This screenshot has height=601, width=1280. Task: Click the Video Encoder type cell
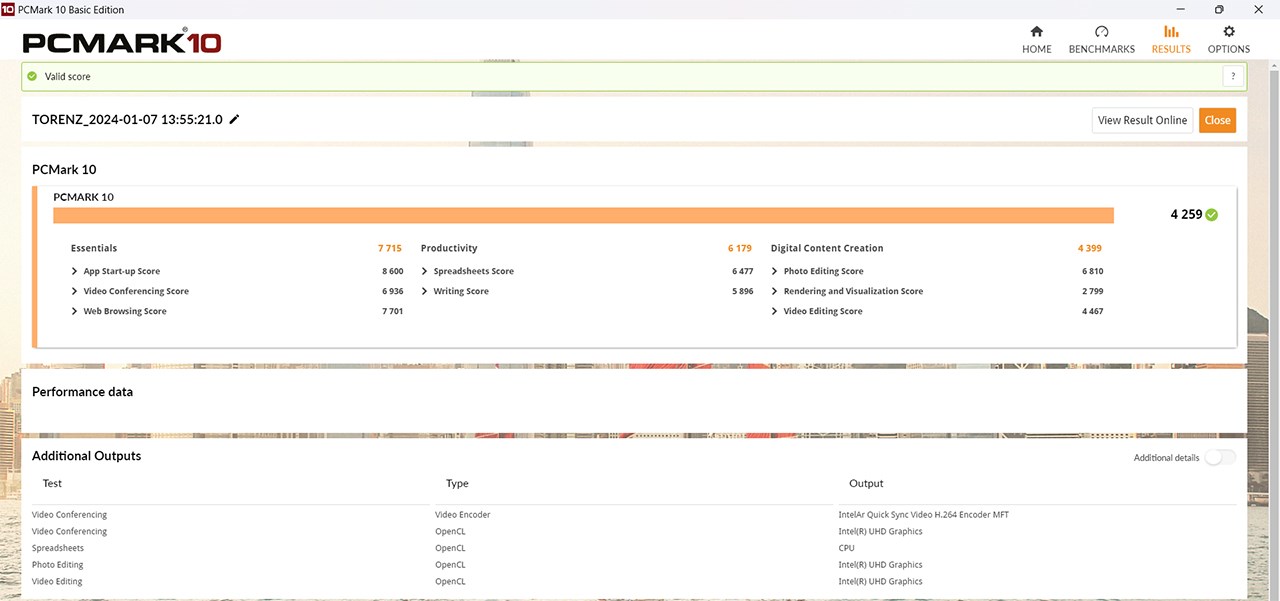tap(463, 515)
